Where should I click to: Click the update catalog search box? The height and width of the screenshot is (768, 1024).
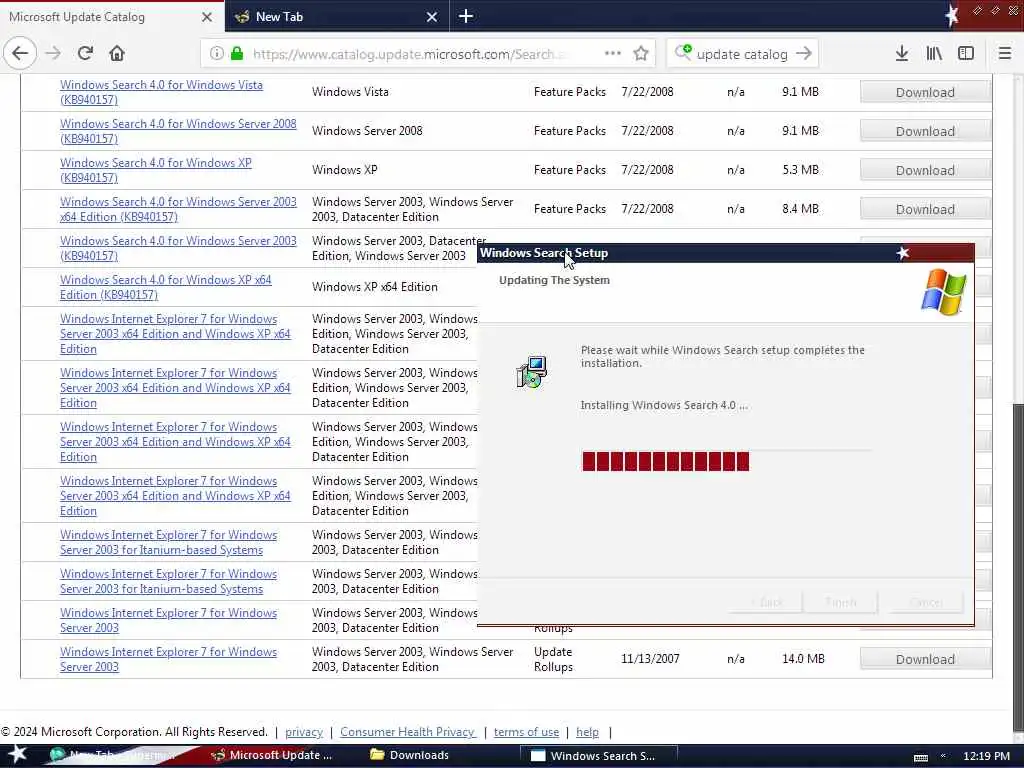[x=742, y=54]
